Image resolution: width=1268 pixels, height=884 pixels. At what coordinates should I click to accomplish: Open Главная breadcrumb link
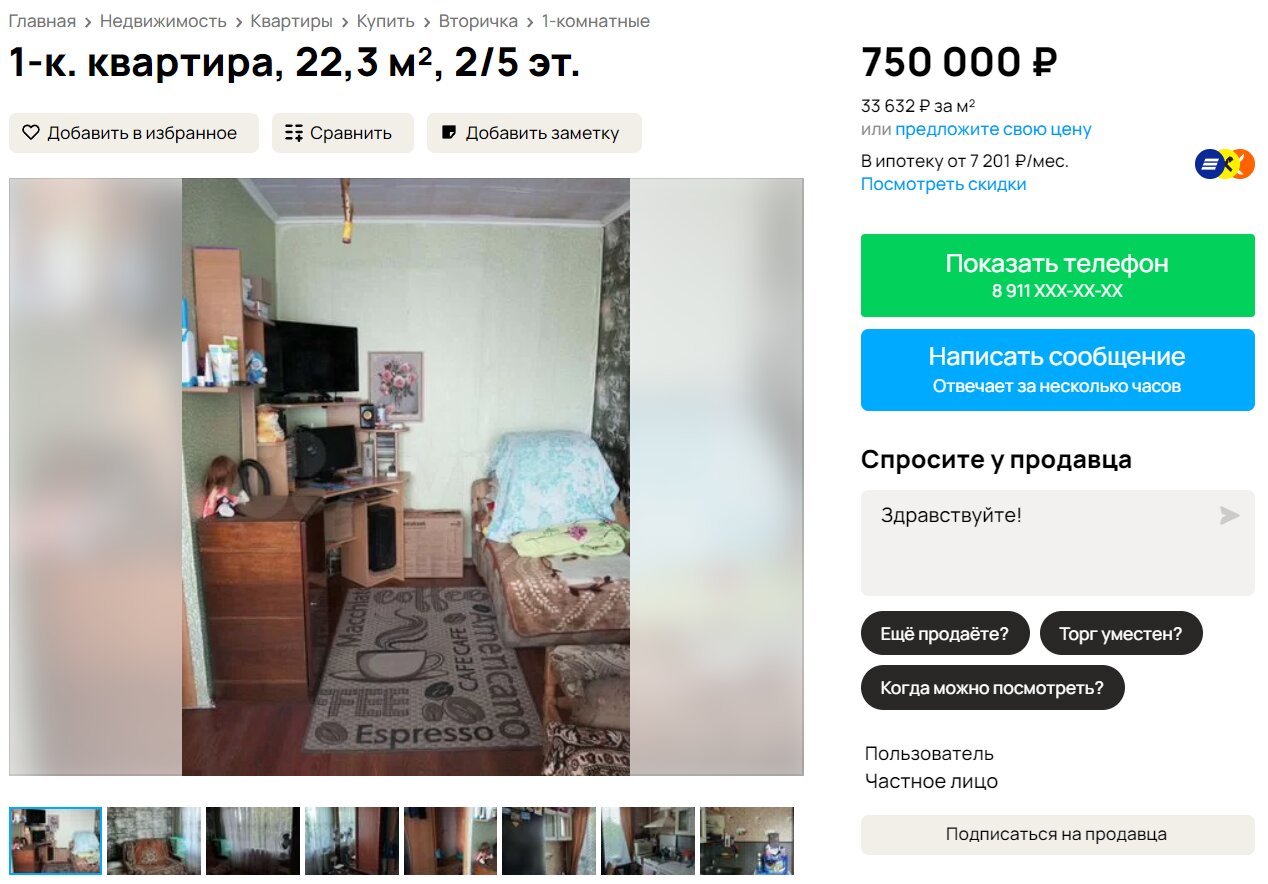(x=42, y=21)
